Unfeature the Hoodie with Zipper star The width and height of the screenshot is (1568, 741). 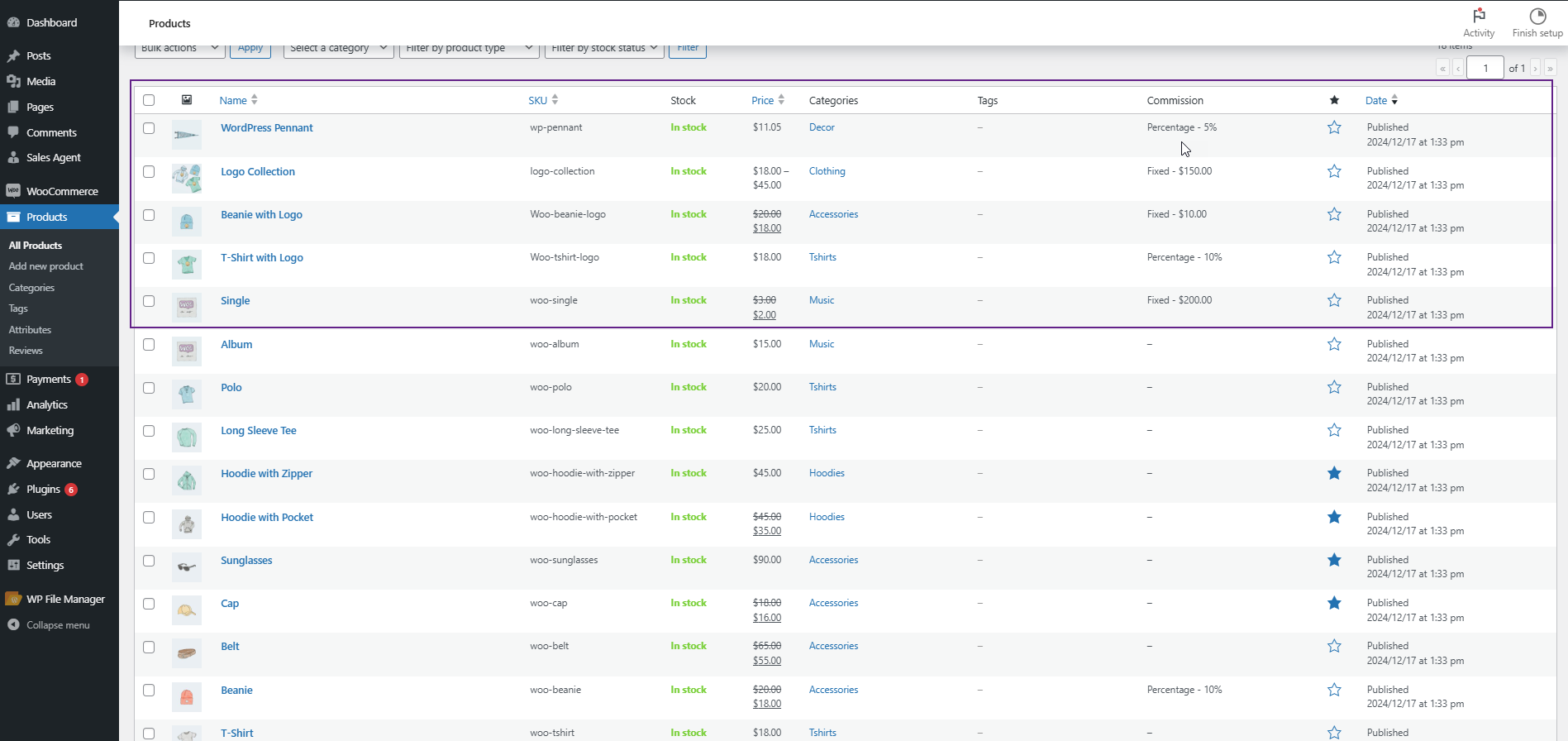click(1333, 474)
